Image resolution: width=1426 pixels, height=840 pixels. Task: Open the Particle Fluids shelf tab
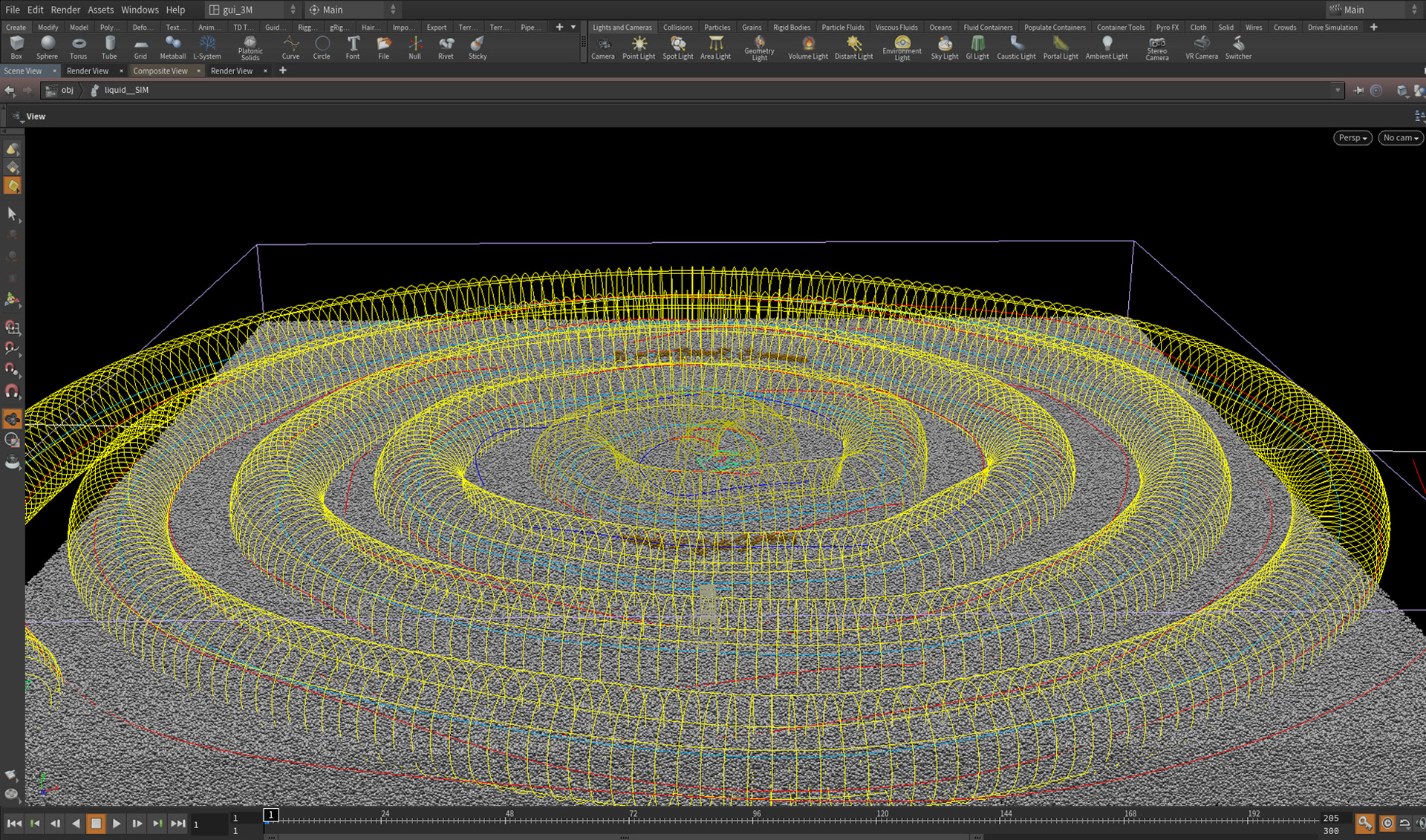842,27
